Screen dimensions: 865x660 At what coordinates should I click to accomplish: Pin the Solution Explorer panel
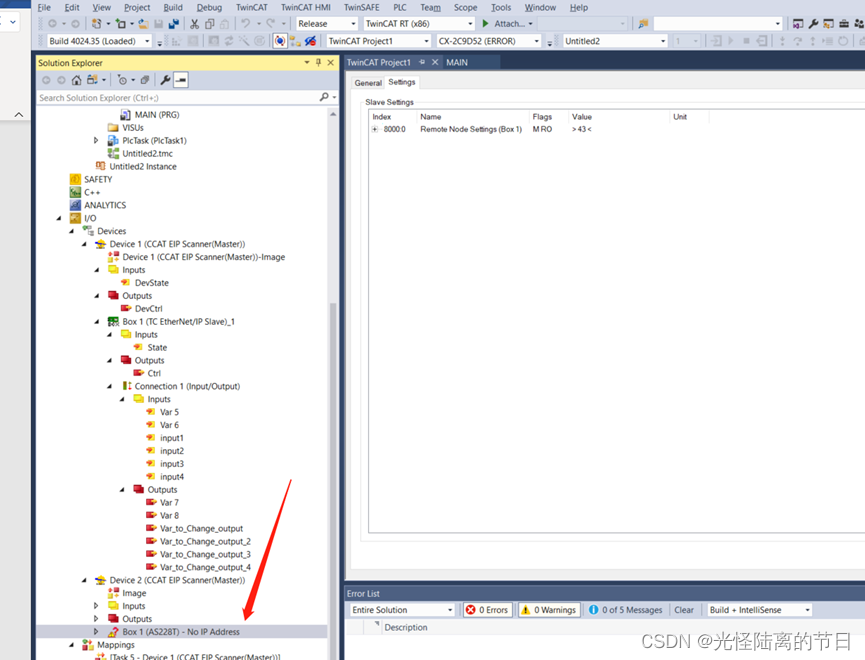click(x=318, y=62)
